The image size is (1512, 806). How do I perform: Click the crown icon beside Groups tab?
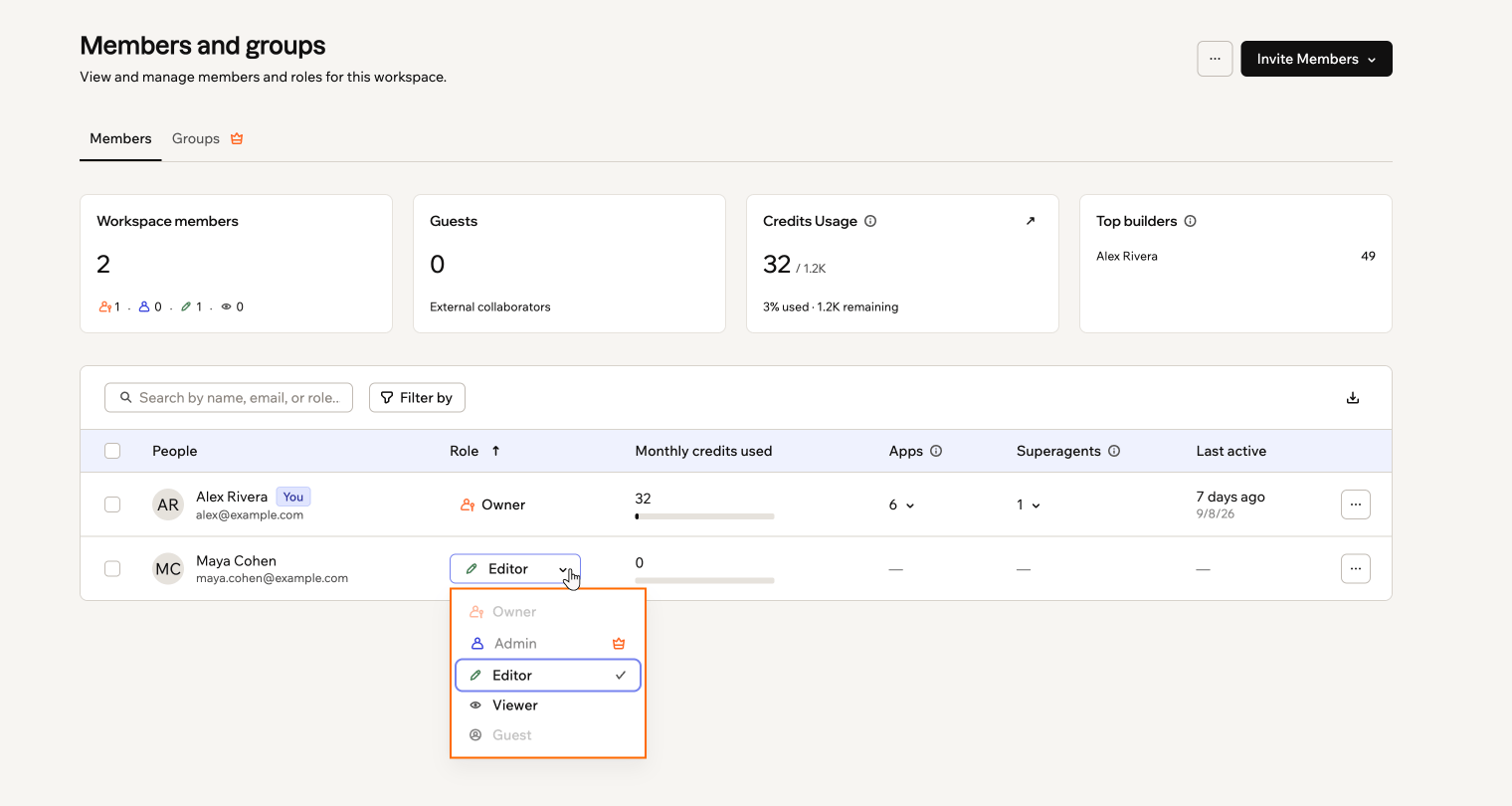[x=237, y=138]
